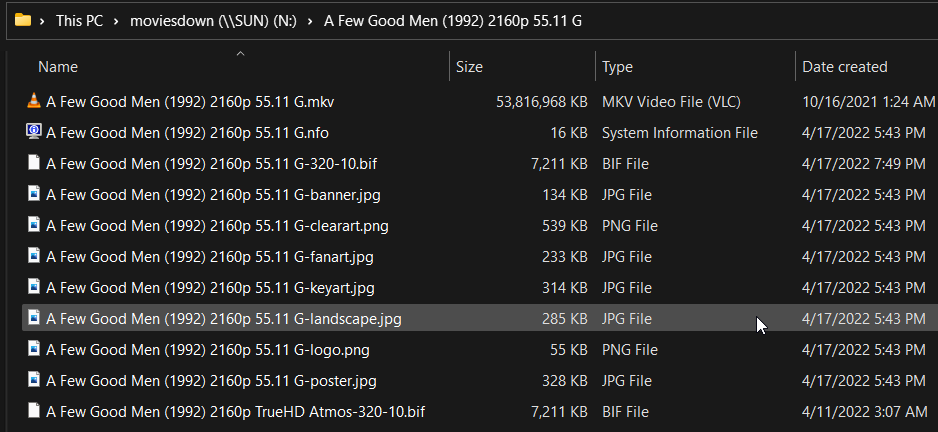The width and height of the screenshot is (938, 432).
Task: Click the blank file icon of TrueHD Atmos-320-10.bif
Action: [x=34, y=411]
